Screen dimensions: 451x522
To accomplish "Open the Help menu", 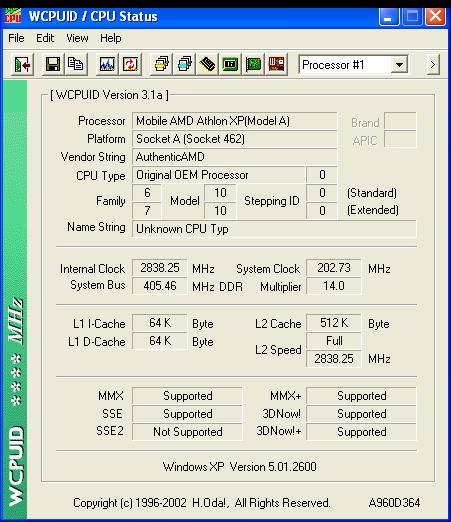I will coord(111,38).
